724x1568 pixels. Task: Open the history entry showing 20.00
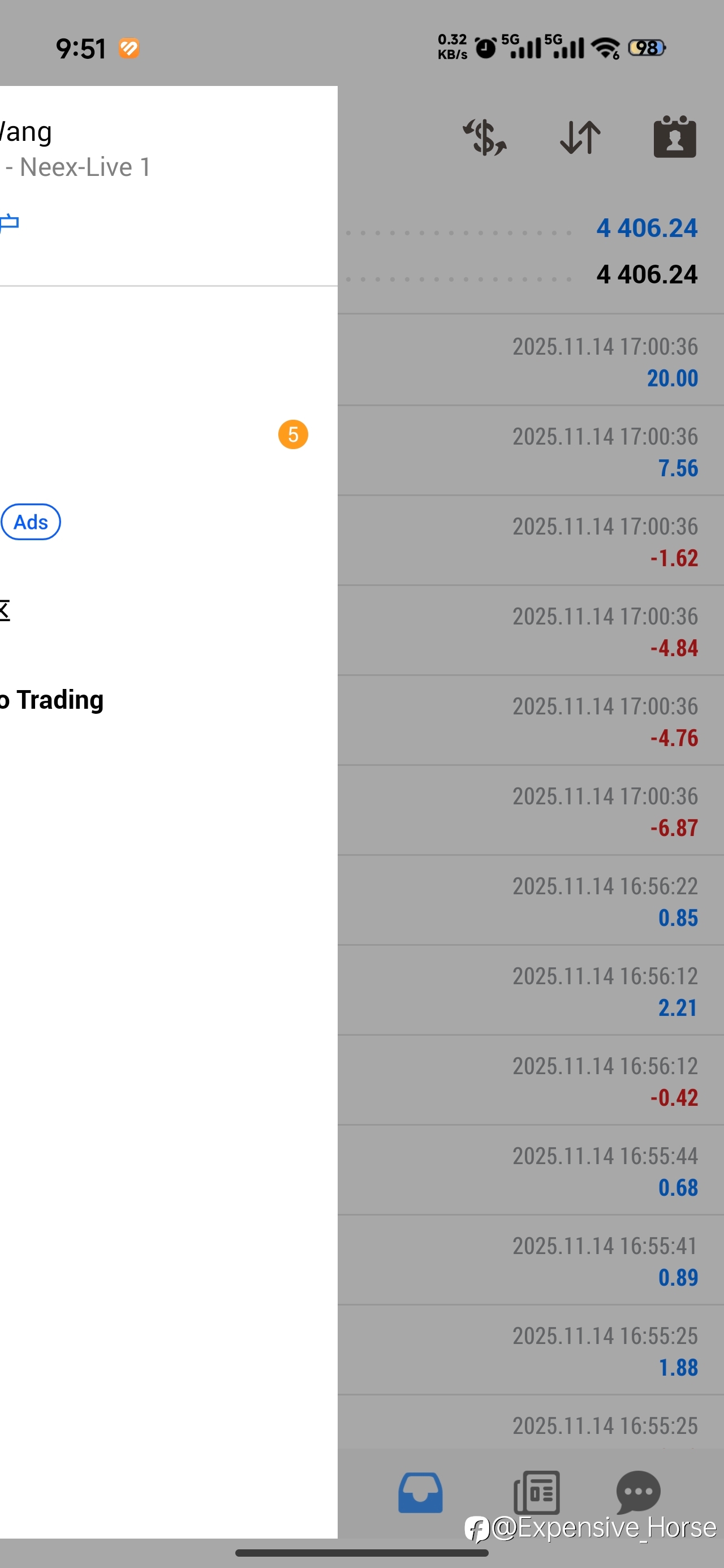pyautogui.click(x=530, y=361)
